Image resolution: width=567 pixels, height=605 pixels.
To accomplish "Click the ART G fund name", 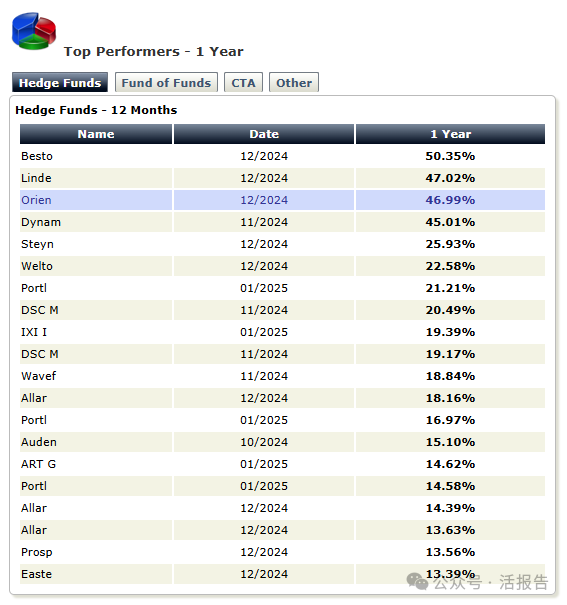I will [x=39, y=464].
